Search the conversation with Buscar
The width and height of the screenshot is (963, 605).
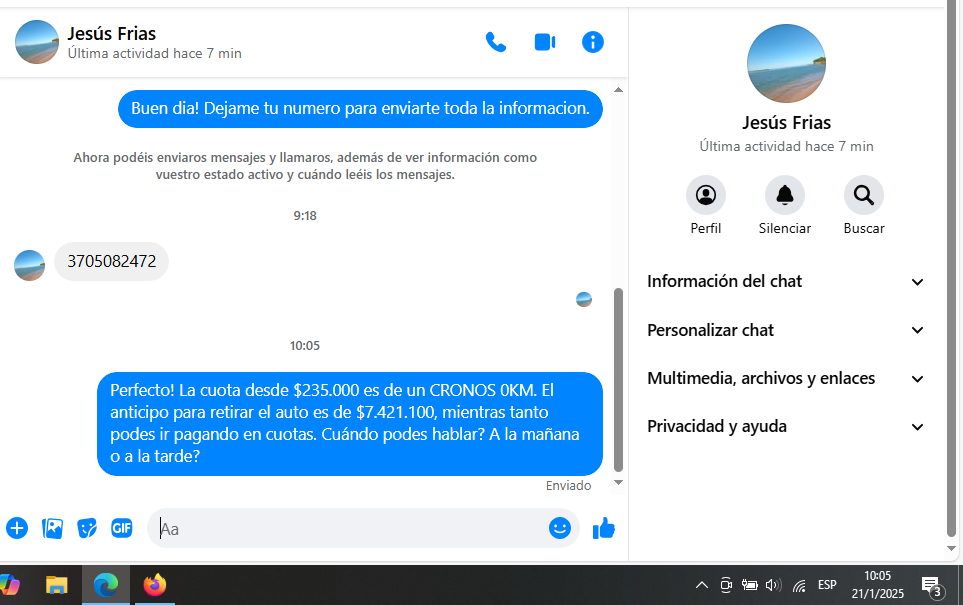pos(864,195)
